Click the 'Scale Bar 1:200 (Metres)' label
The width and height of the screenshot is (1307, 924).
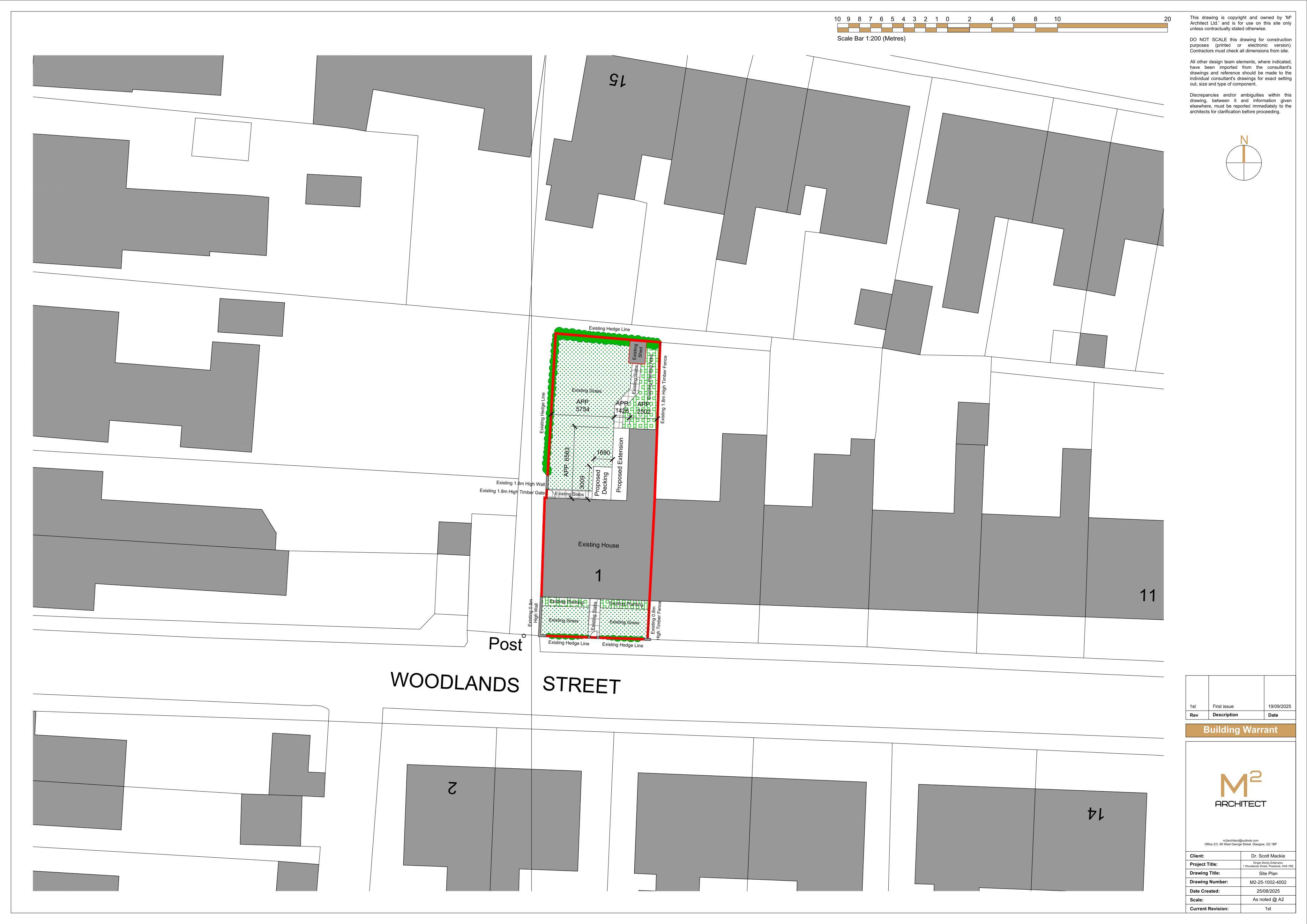(x=871, y=39)
